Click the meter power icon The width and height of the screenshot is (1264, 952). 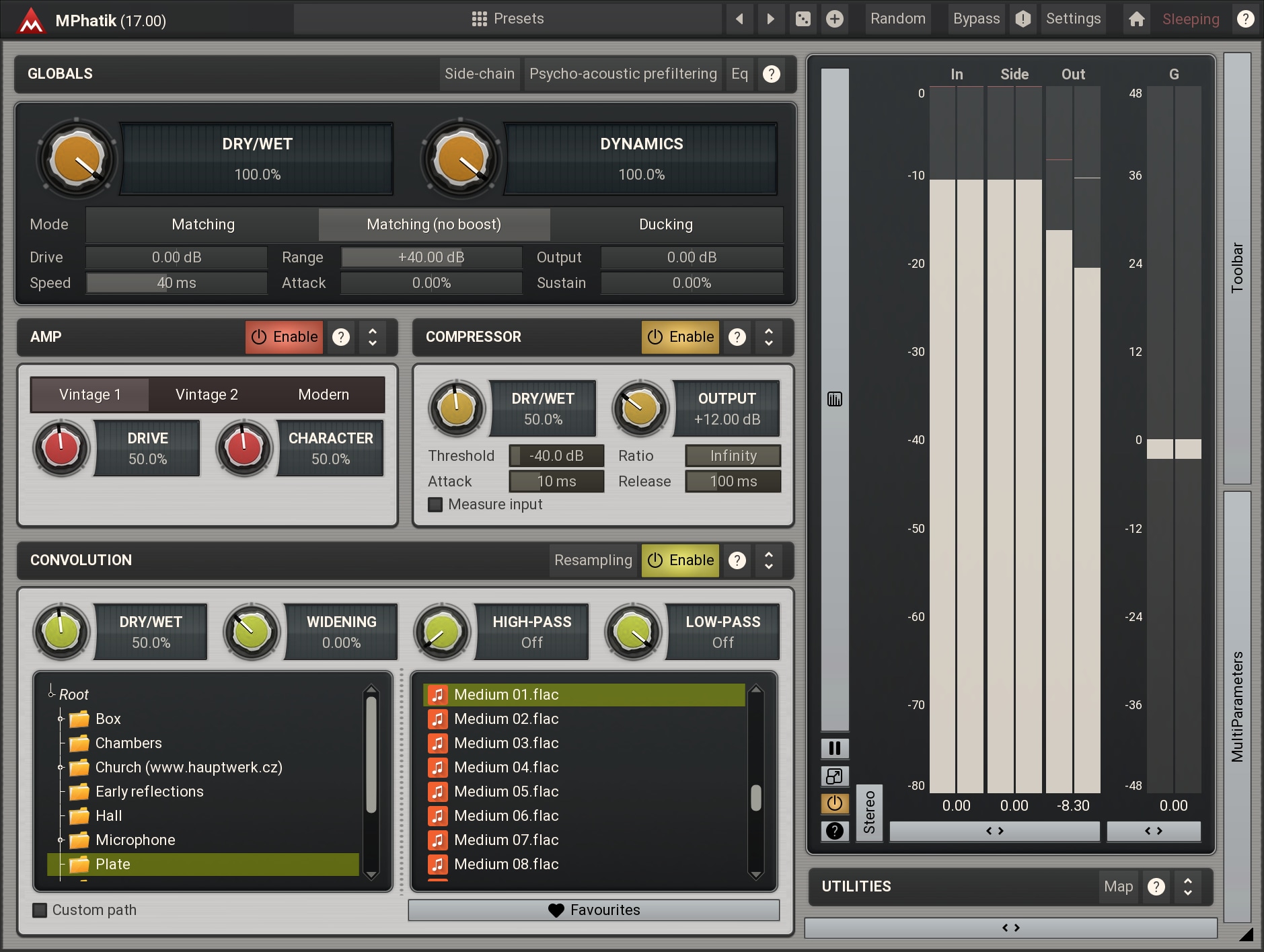click(x=834, y=803)
